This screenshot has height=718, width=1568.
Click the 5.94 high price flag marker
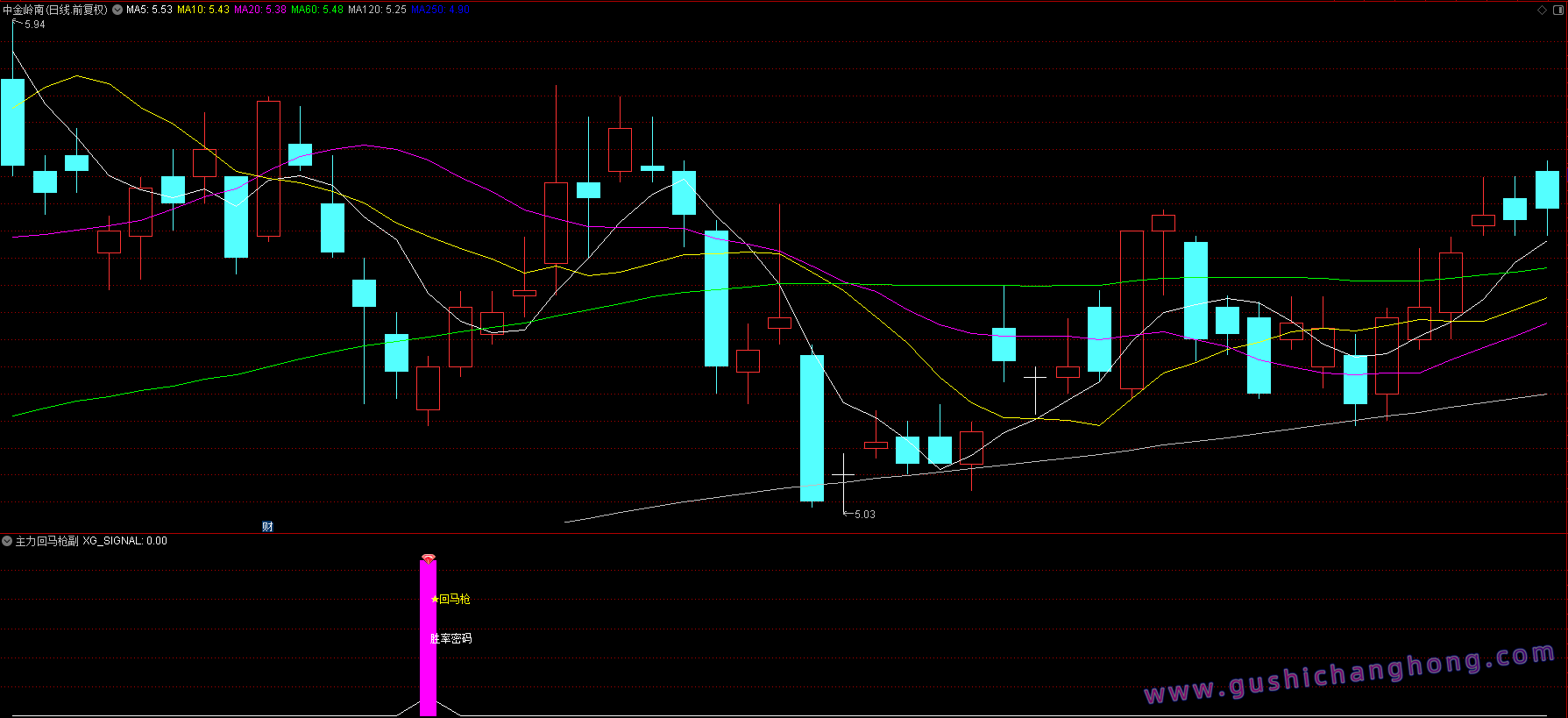(x=34, y=25)
